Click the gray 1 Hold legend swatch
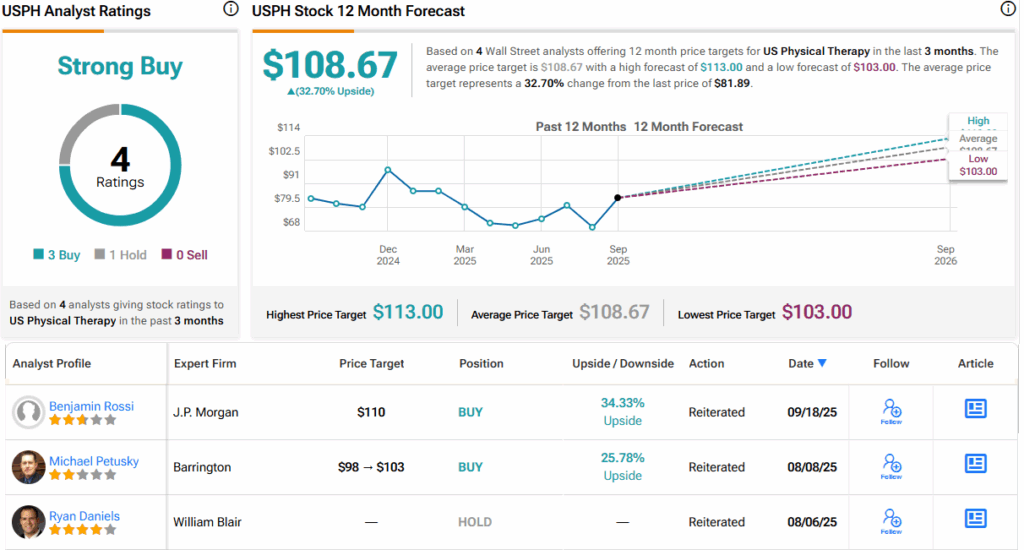This screenshot has width=1024, height=550. click(100, 255)
